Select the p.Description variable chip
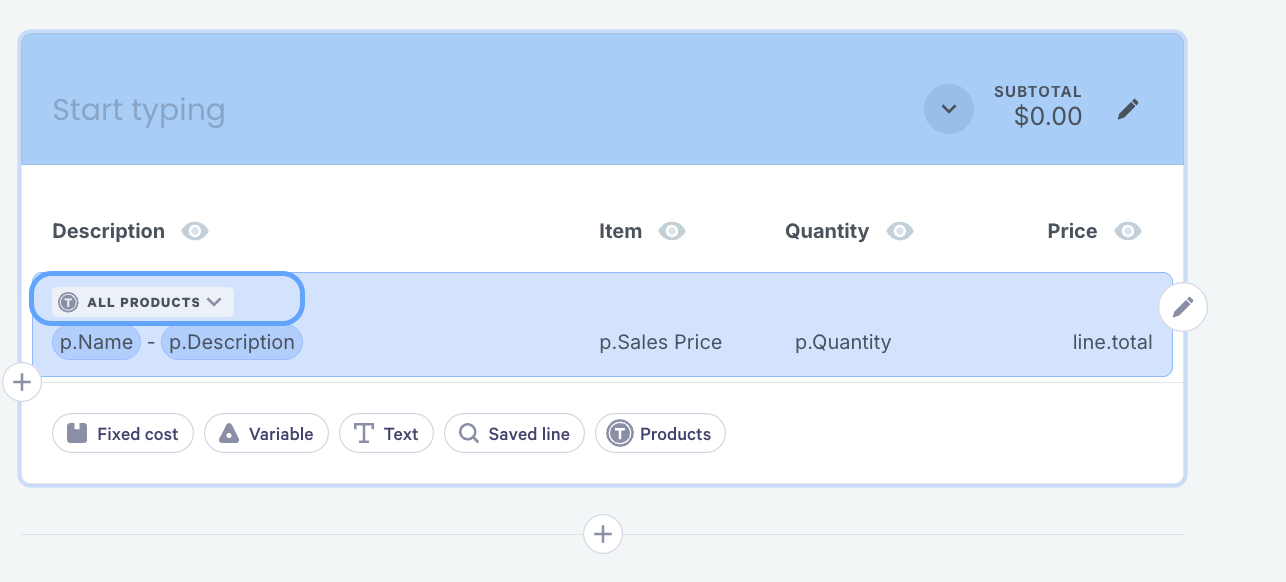This screenshot has width=1286, height=582. click(231, 342)
